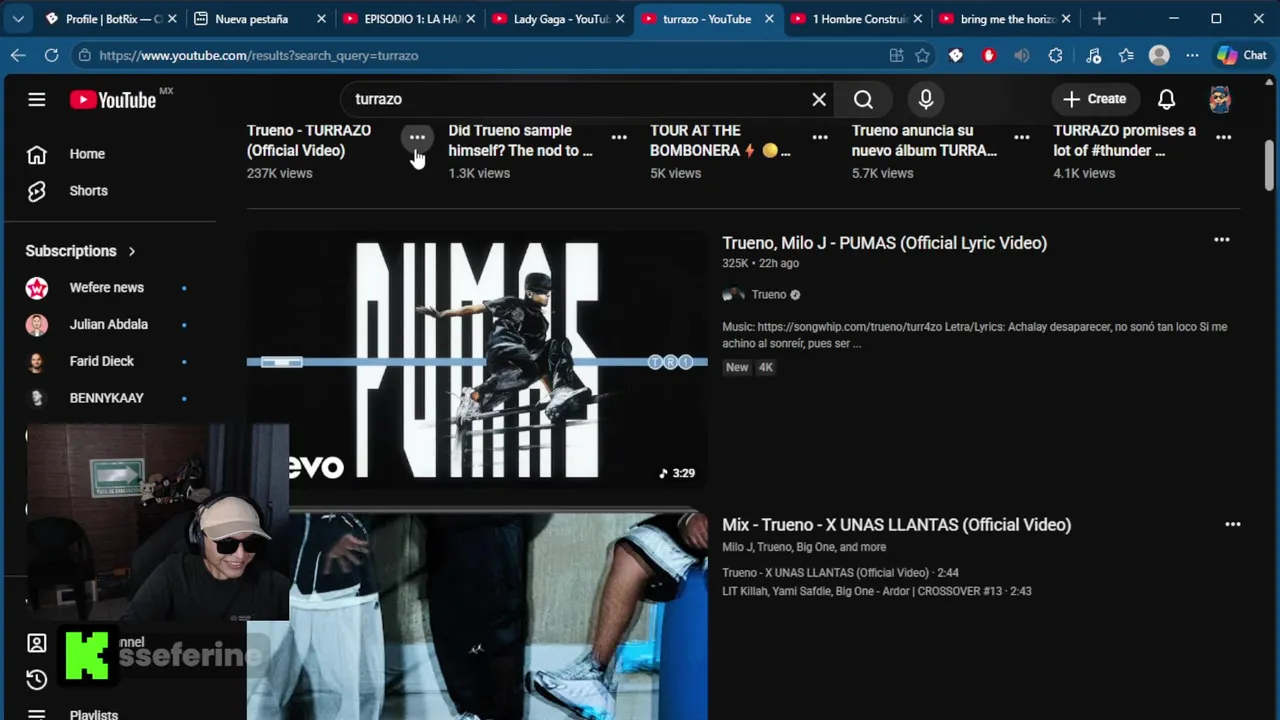
Task: Open History clock icon in sidebar
Action: click(37, 680)
